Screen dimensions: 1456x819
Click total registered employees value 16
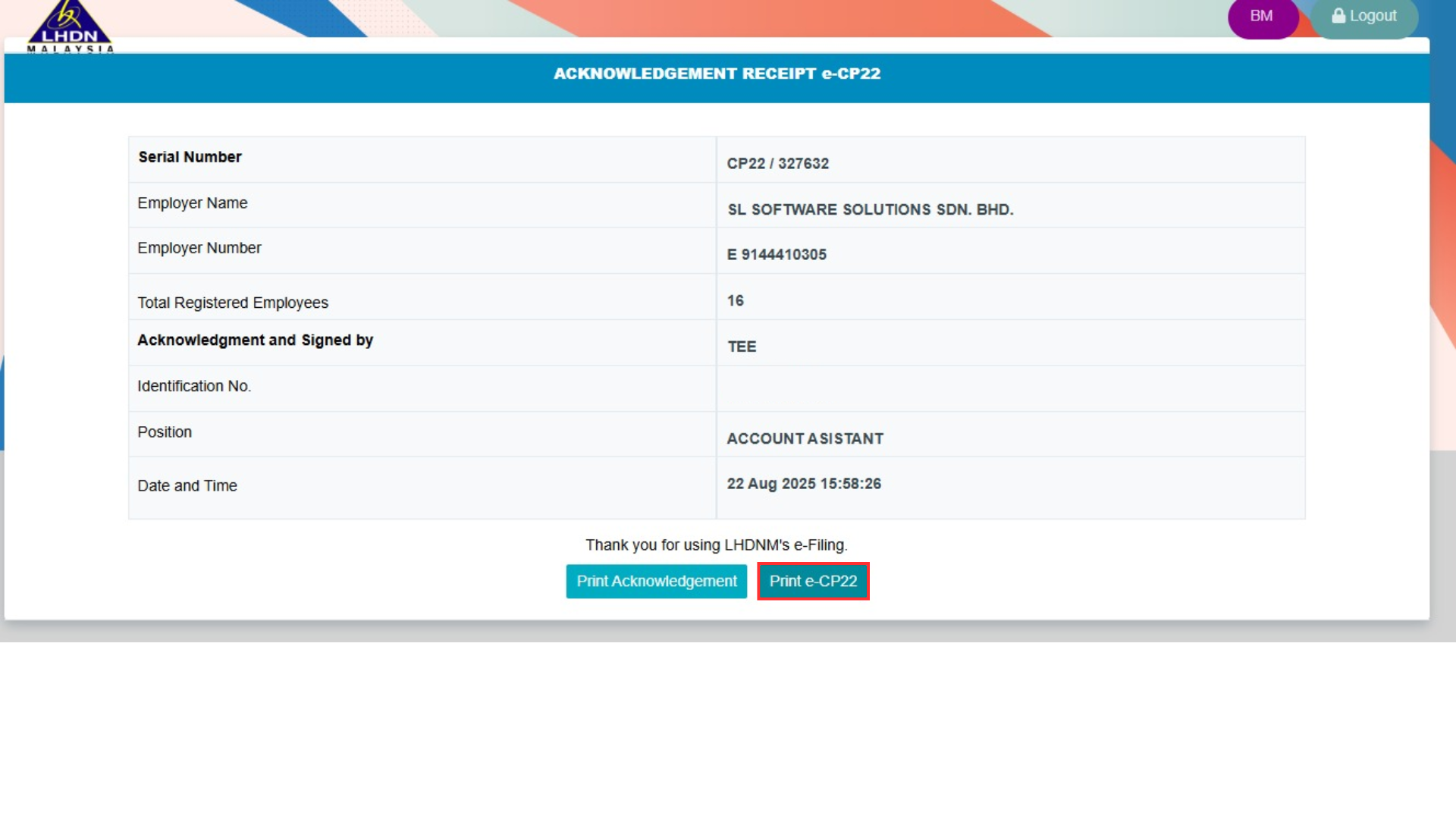(x=735, y=301)
